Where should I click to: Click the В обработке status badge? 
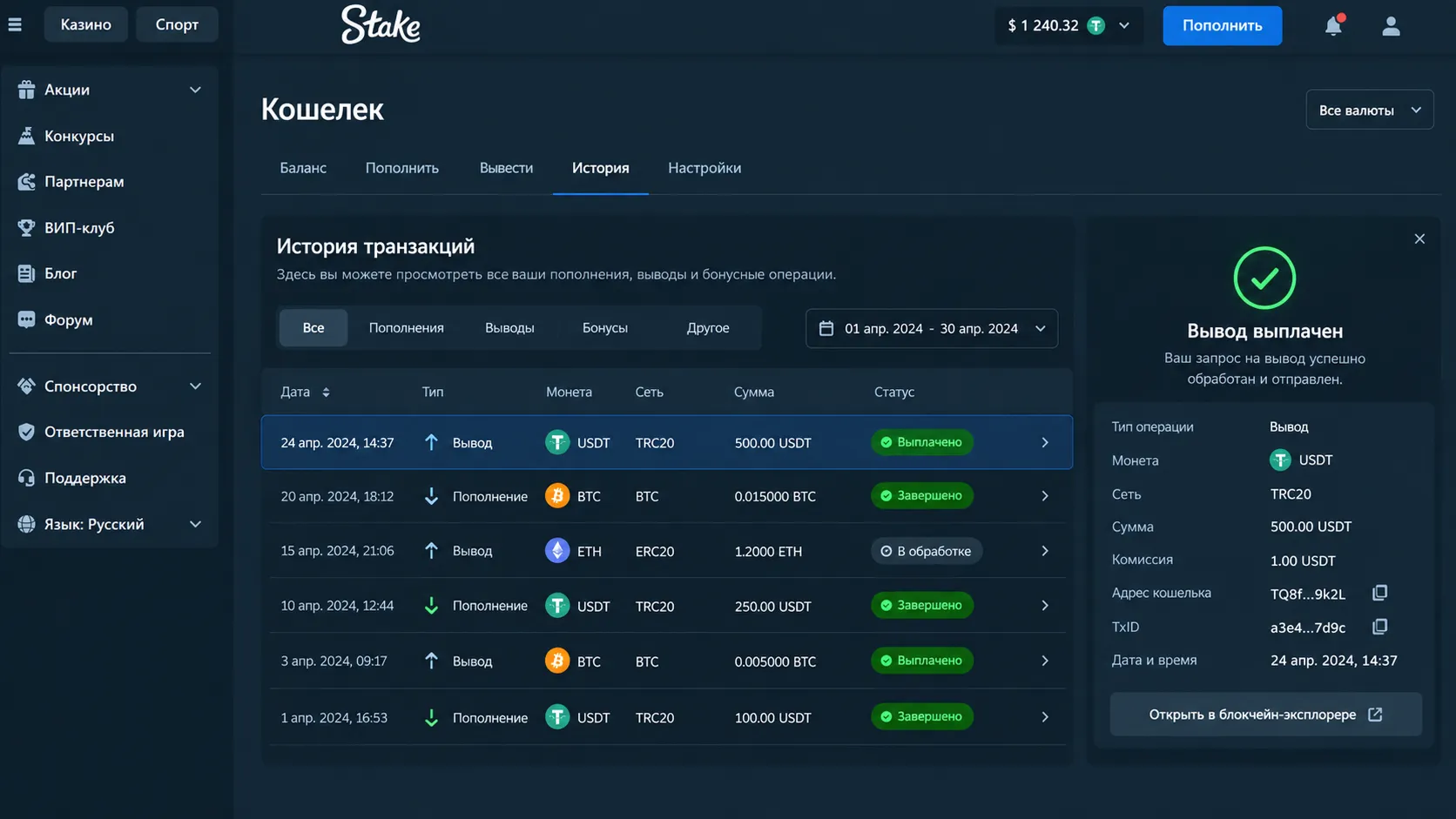tap(927, 551)
